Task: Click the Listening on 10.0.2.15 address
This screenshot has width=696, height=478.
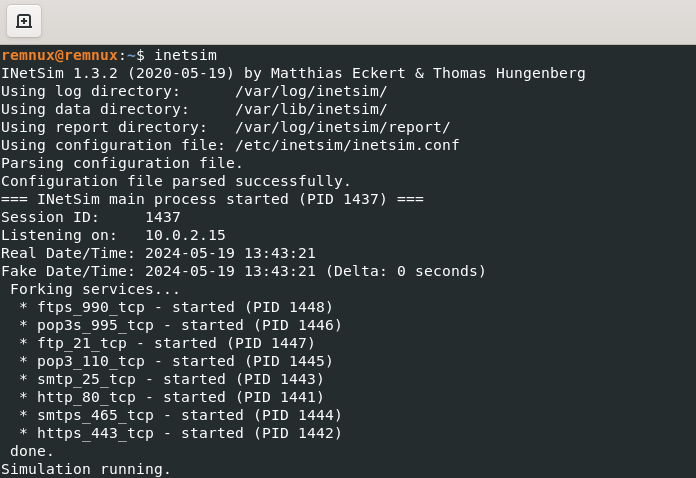Action: pyautogui.click(x=185, y=235)
